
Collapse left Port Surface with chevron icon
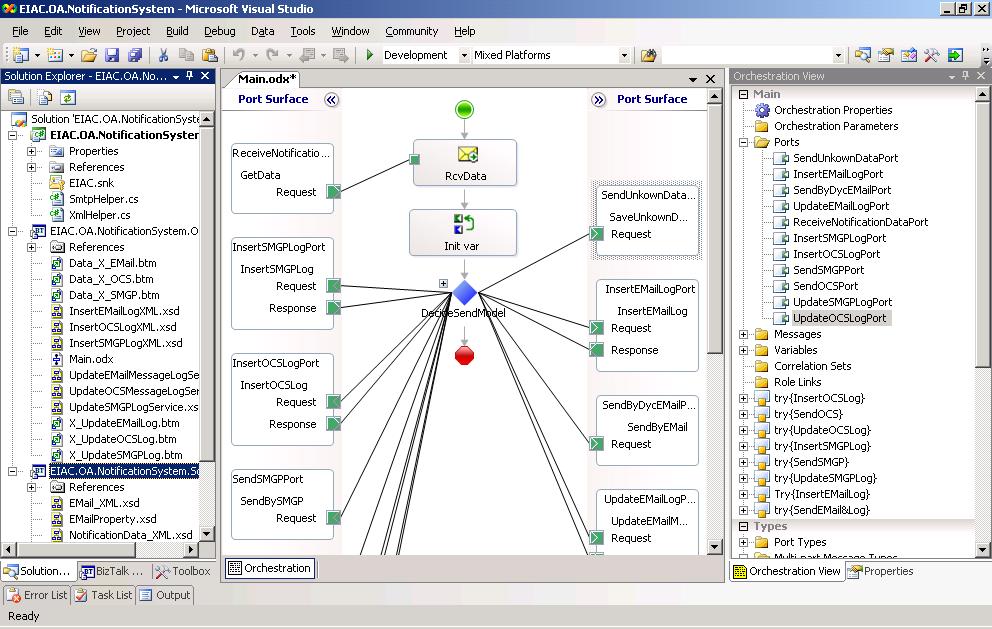(332, 99)
